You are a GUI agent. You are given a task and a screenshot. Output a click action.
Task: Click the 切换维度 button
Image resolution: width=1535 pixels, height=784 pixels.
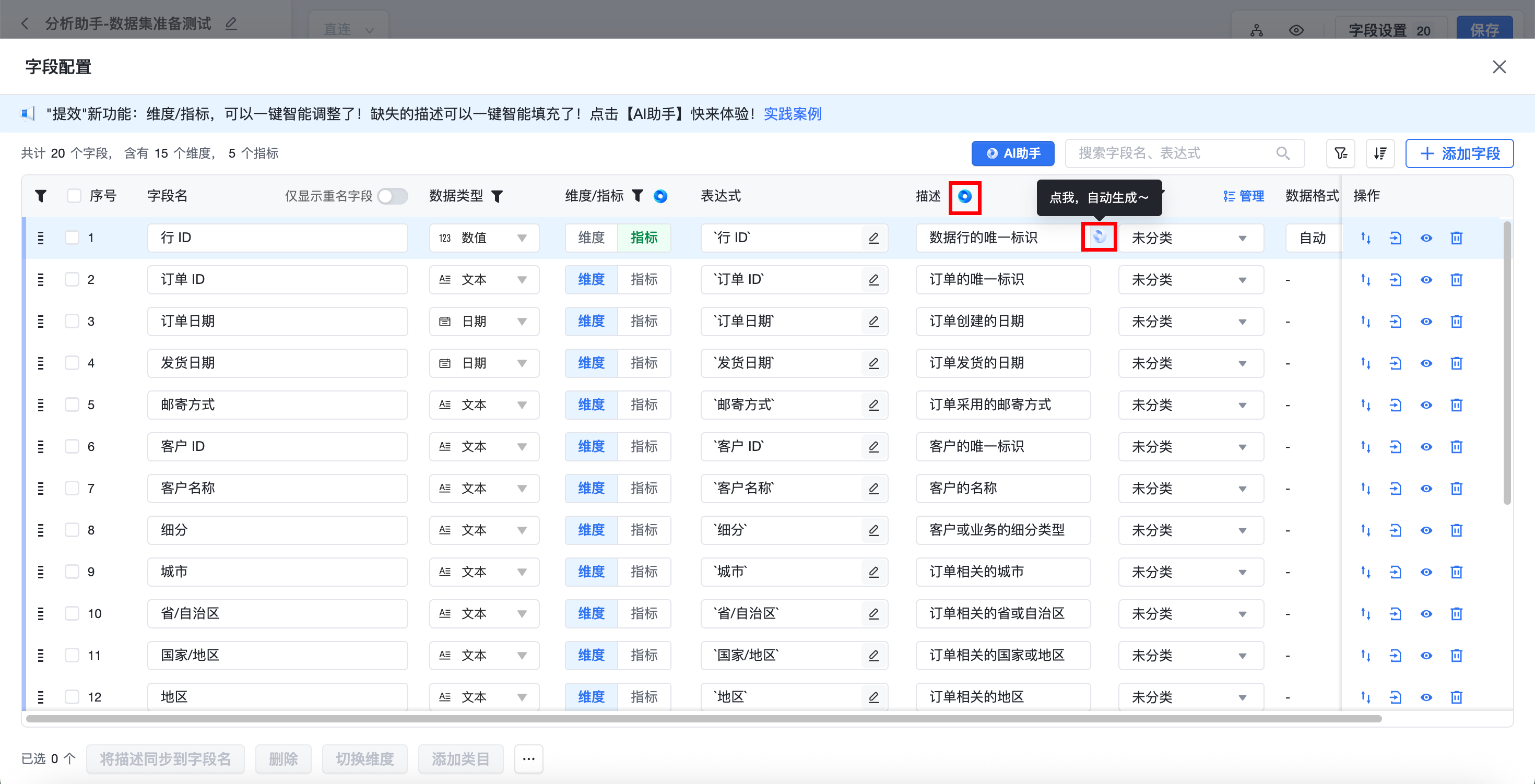[364, 758]
